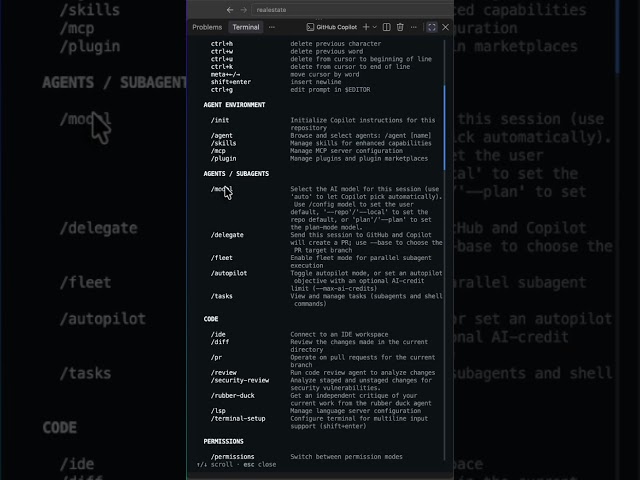Close the terminal panel

click(445, 27)
